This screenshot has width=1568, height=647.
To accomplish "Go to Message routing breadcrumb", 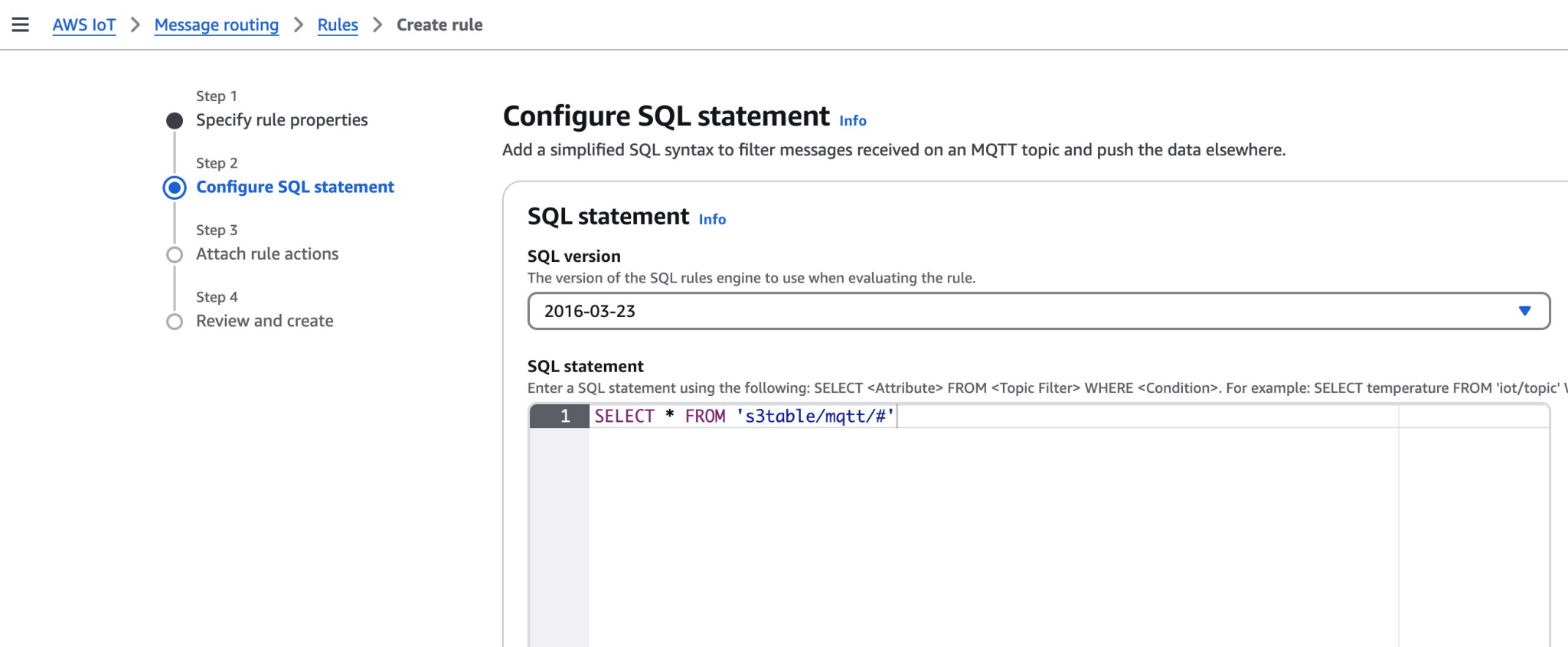I will [x=216, y=25].
